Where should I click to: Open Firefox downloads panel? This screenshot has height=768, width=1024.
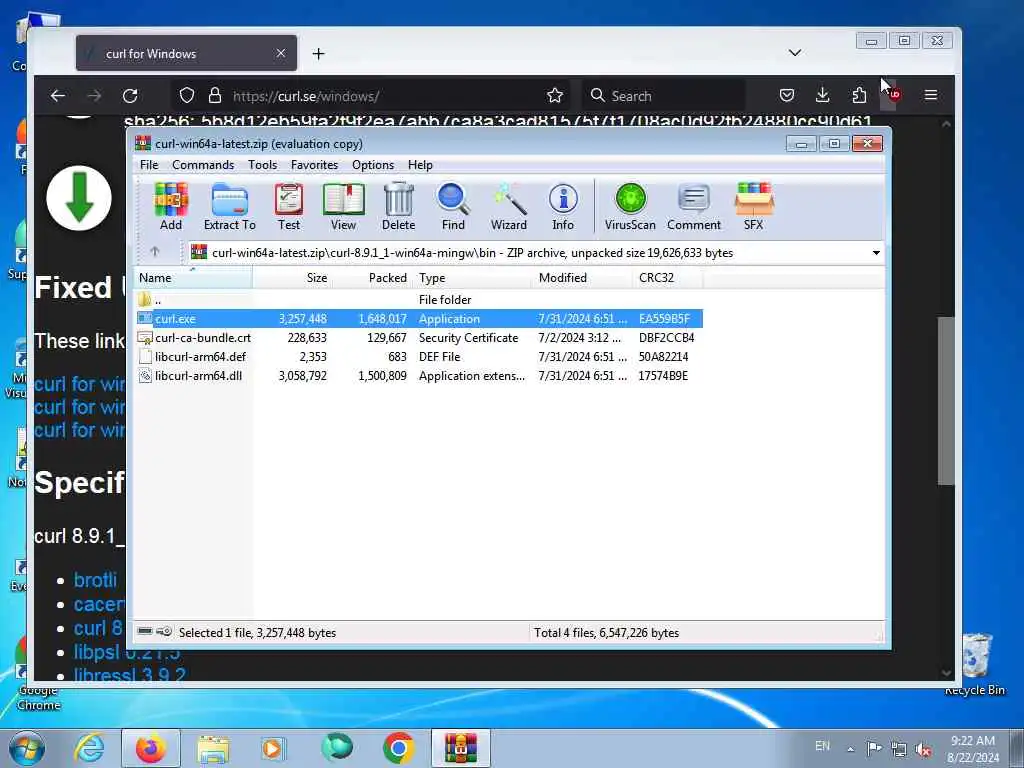(x=823, y=95)
